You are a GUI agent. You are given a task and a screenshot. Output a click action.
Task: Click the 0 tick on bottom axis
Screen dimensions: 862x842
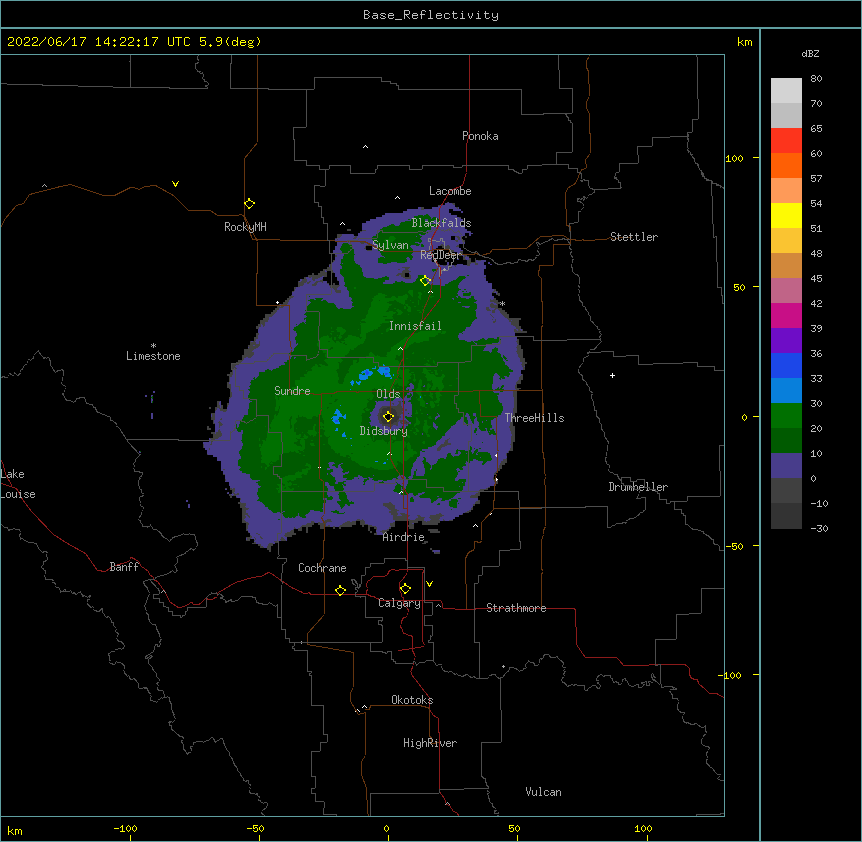click(386, 828)
